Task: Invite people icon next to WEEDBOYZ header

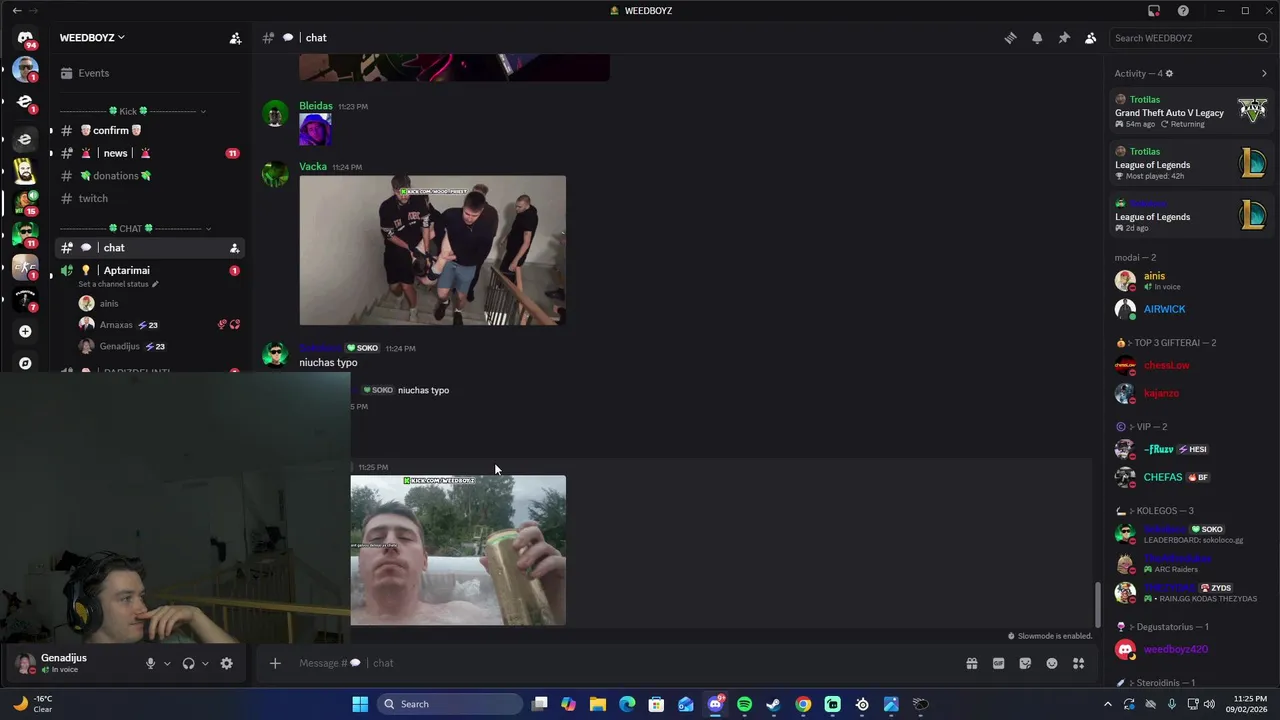Action: pos(235,38)
